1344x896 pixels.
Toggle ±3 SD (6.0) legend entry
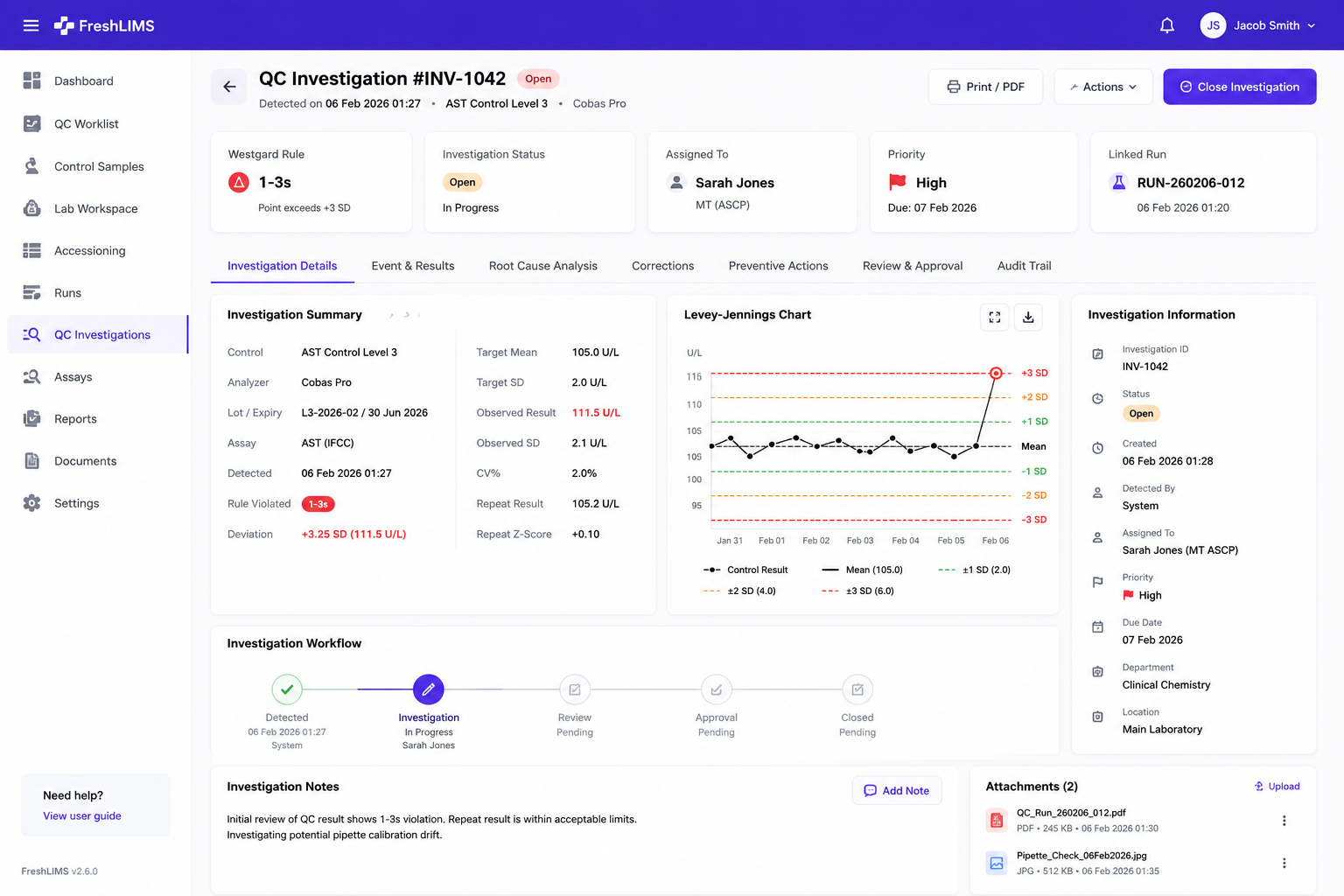(x=857, y=591)
